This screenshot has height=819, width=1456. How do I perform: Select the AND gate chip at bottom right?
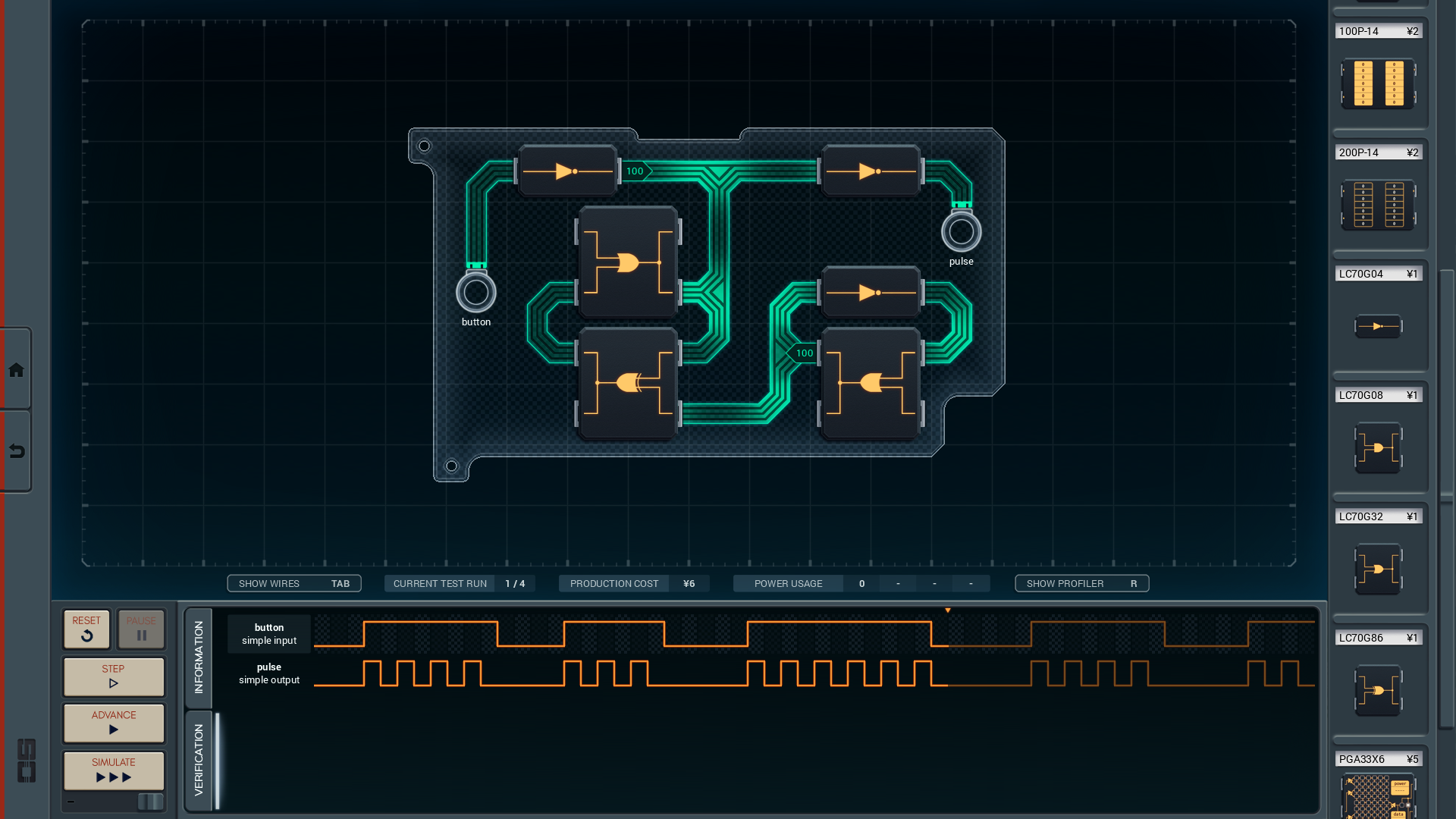[871, 383]
